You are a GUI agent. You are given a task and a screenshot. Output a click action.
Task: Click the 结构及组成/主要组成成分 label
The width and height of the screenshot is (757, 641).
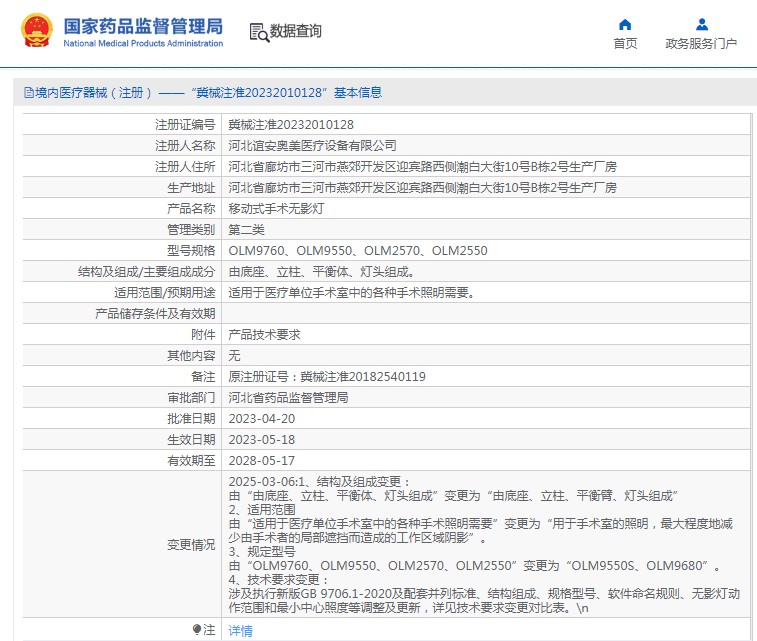146,272
